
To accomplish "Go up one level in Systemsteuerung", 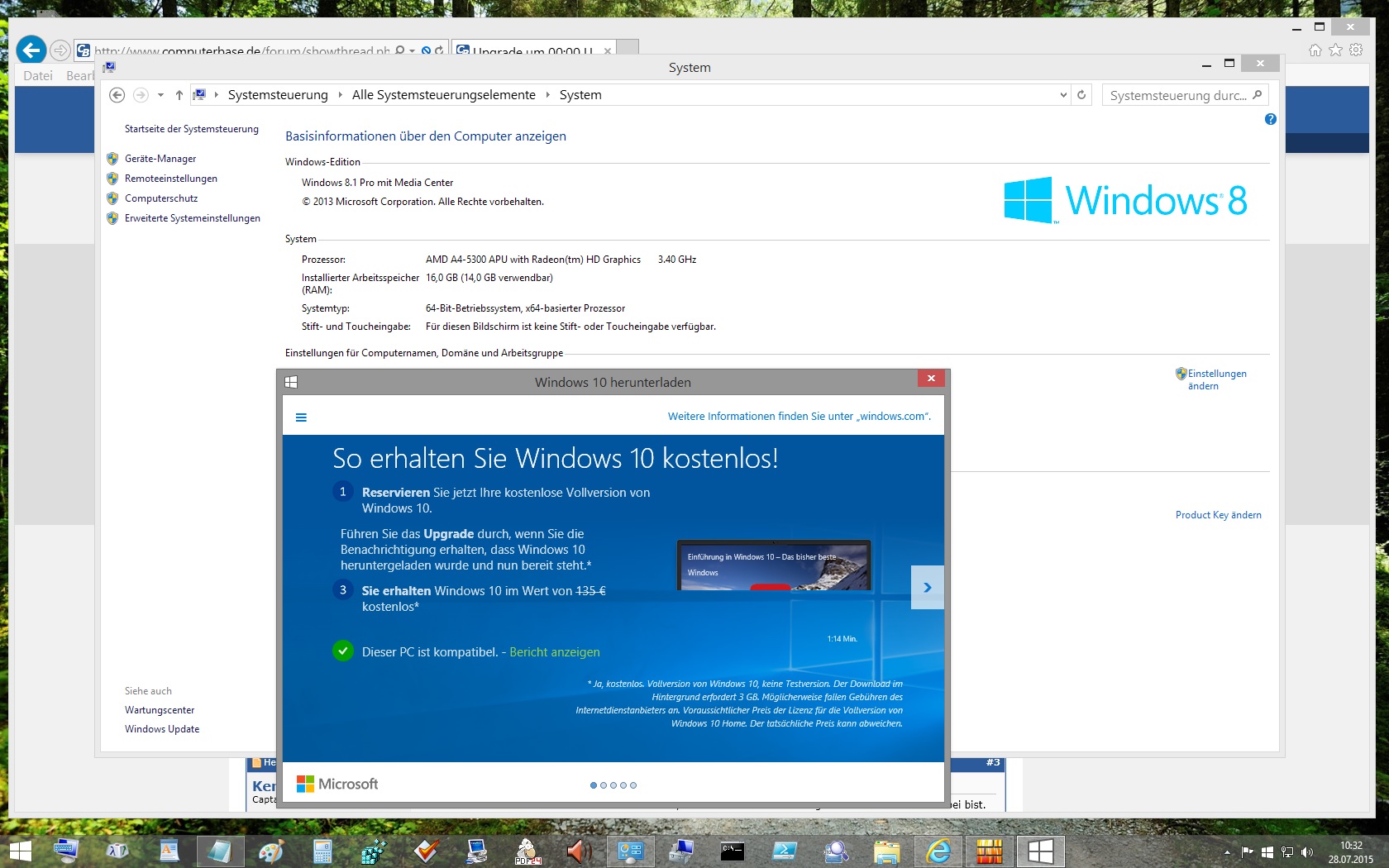I will [179, 95].
